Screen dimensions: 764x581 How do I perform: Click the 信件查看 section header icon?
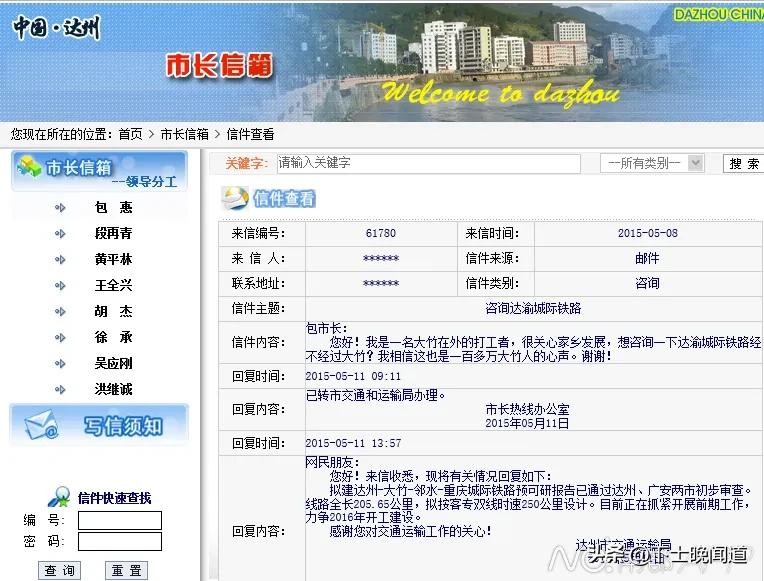(x=235, y=198)
